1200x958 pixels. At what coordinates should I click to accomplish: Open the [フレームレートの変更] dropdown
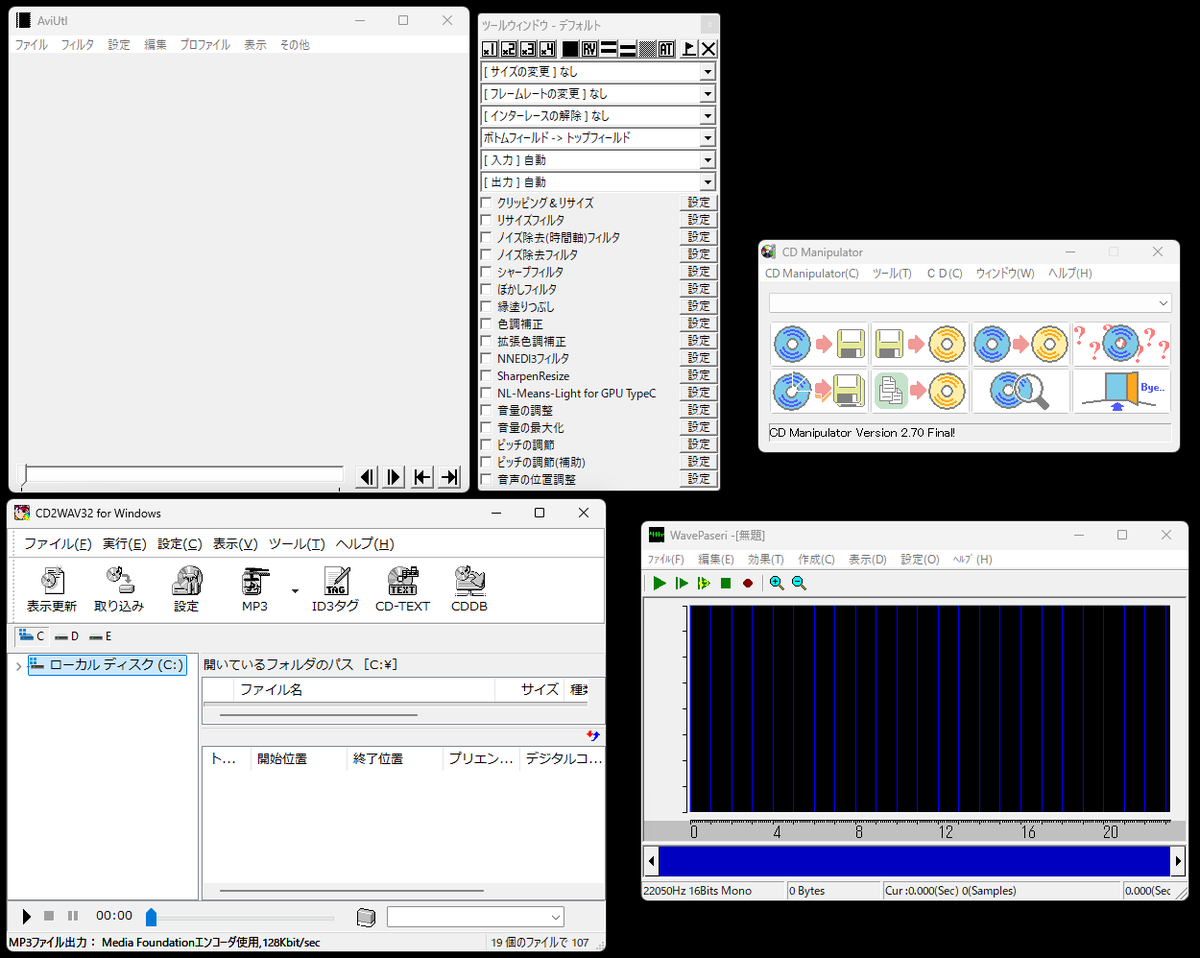point(598,94)
